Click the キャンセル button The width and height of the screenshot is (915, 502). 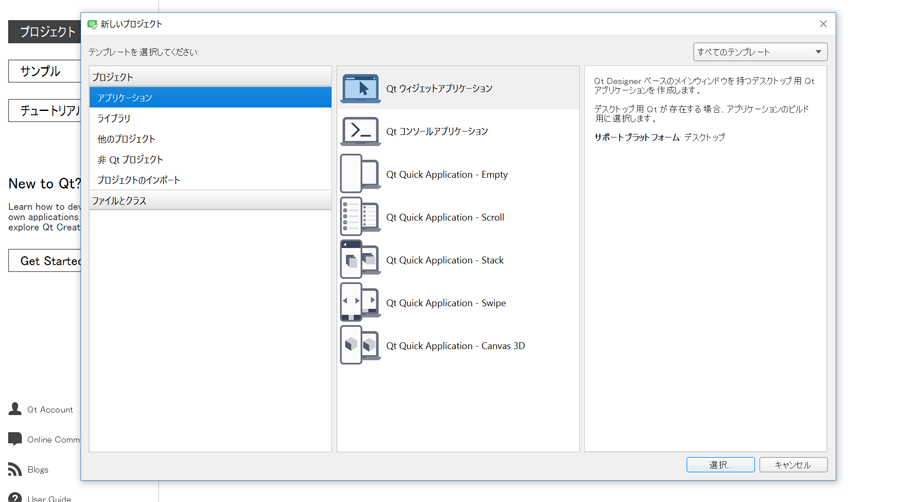pos(793,465)
